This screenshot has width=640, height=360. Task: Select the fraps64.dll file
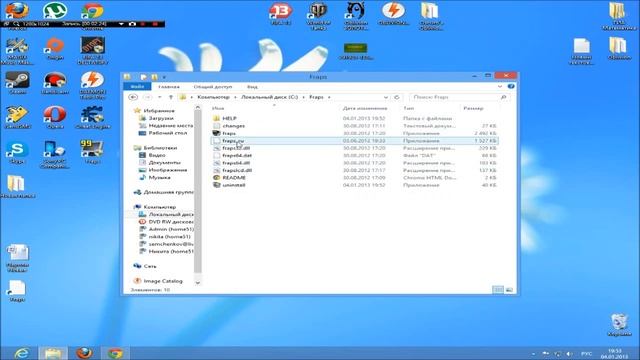[236, 163]
